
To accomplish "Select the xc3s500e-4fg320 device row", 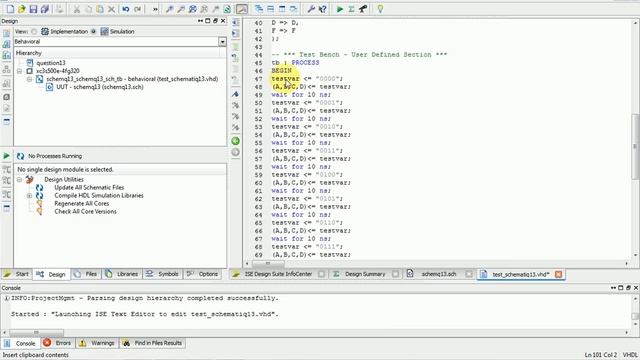I will coord(58,71).
